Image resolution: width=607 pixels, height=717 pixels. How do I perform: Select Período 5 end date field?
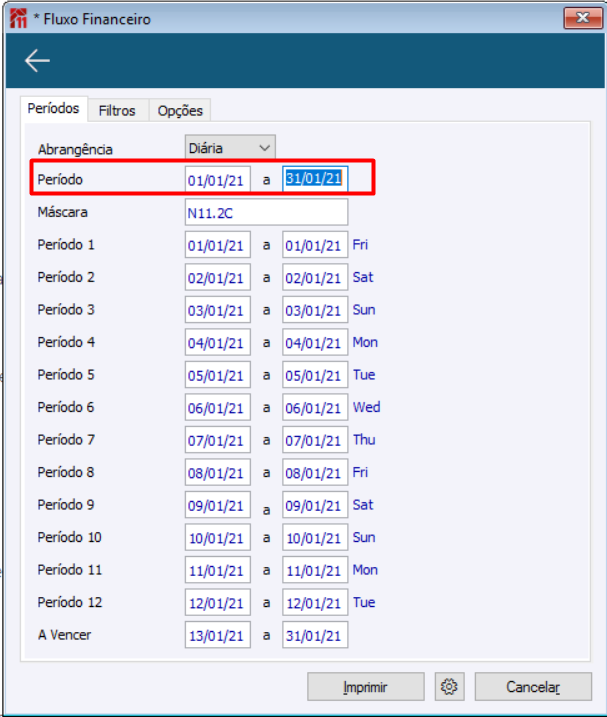(315, 375)
